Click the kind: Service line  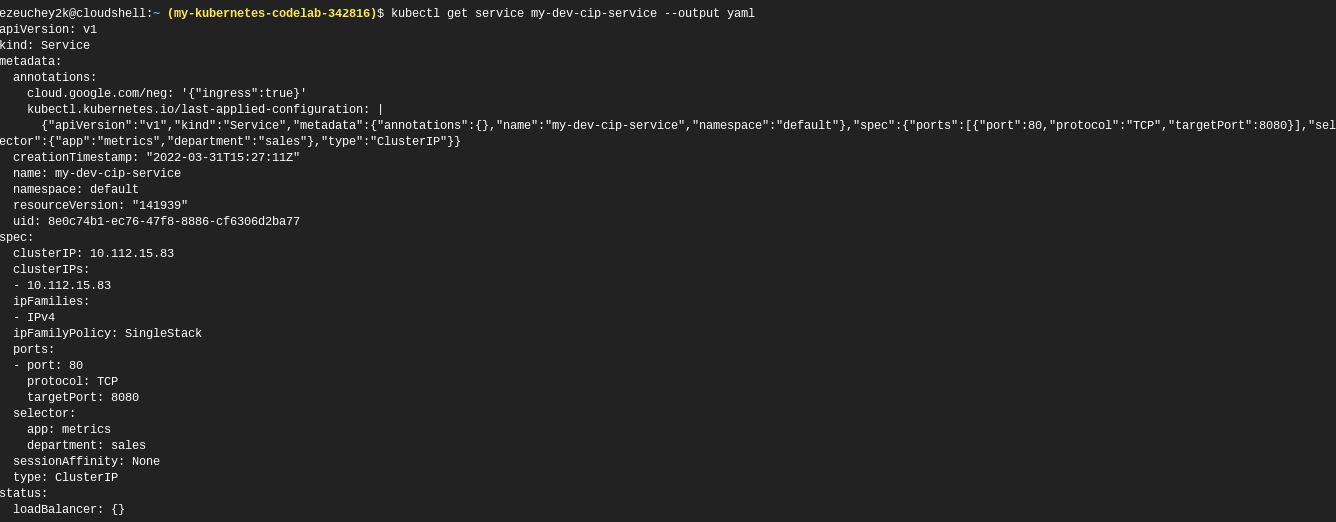[45, 46]
